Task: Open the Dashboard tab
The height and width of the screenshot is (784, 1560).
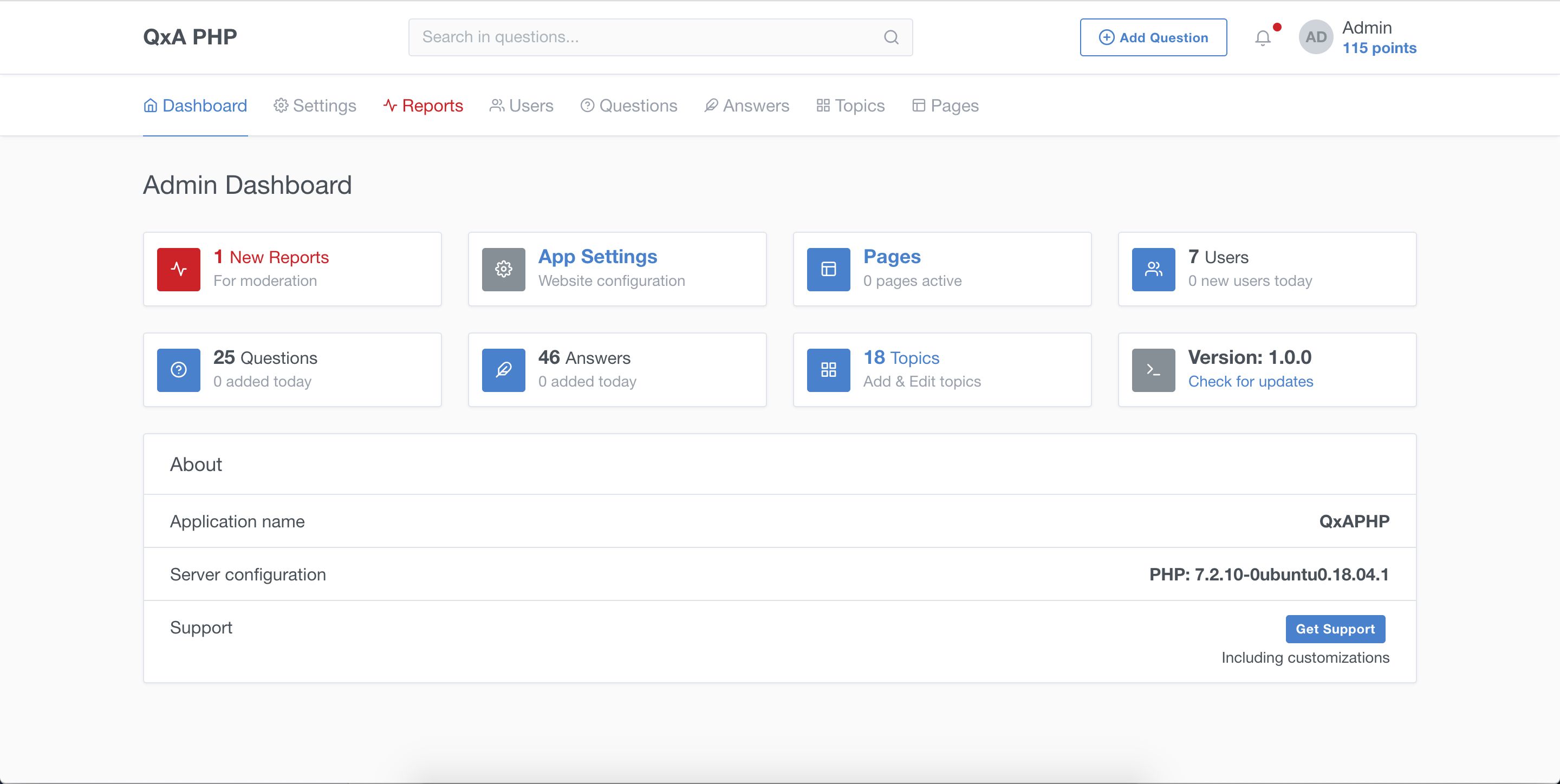Action: (195, 106)
